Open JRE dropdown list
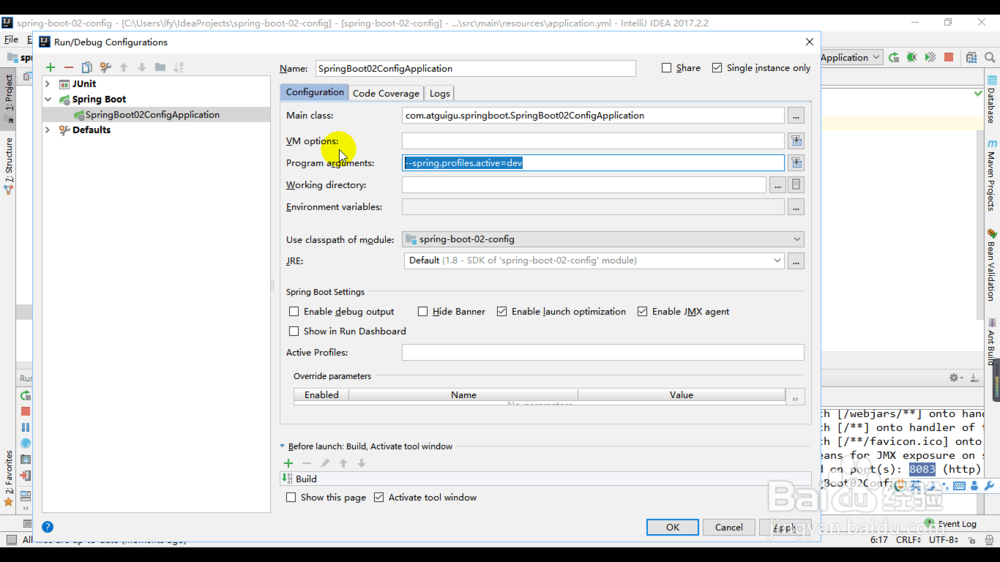 tap(777, 260)
